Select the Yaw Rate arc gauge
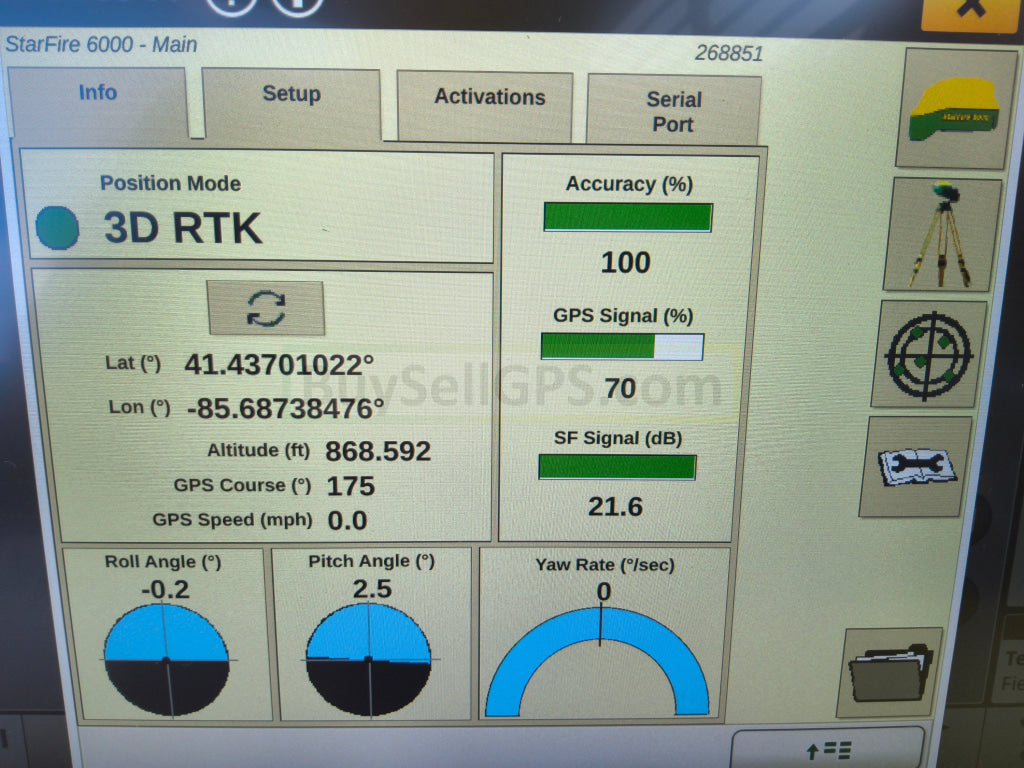 pos(598,660)
